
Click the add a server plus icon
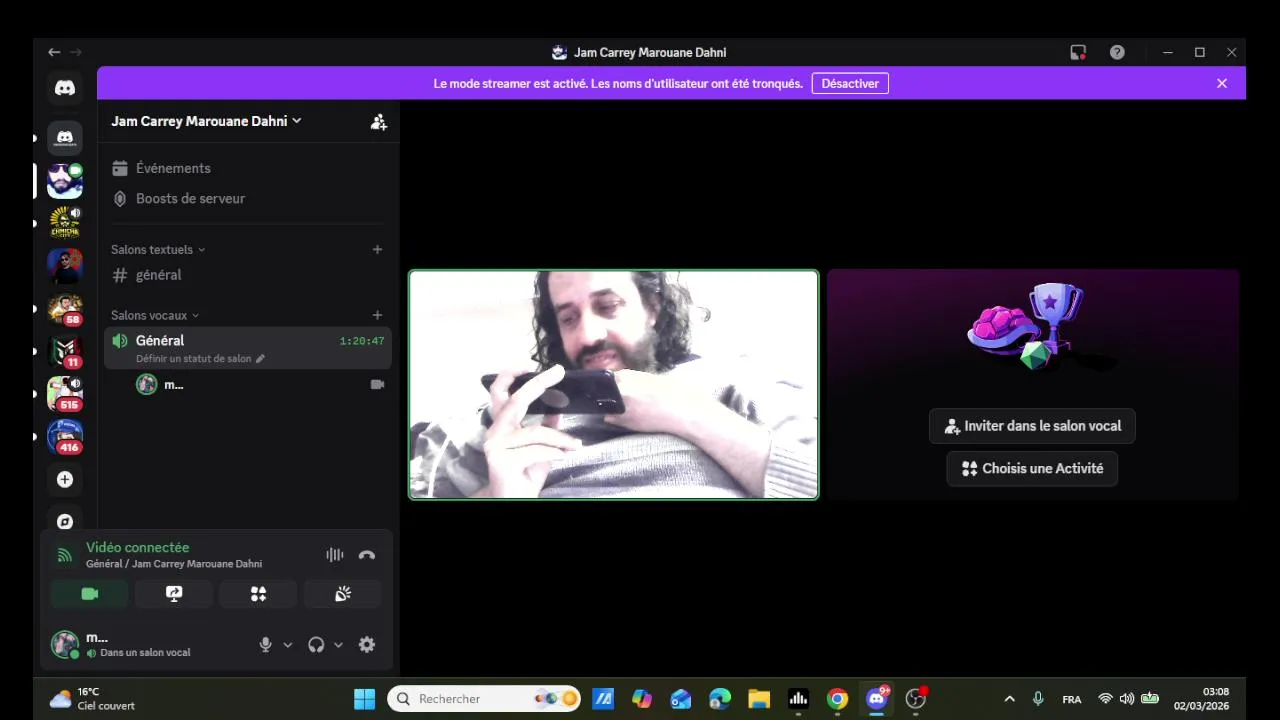click(x=65, y=480)
